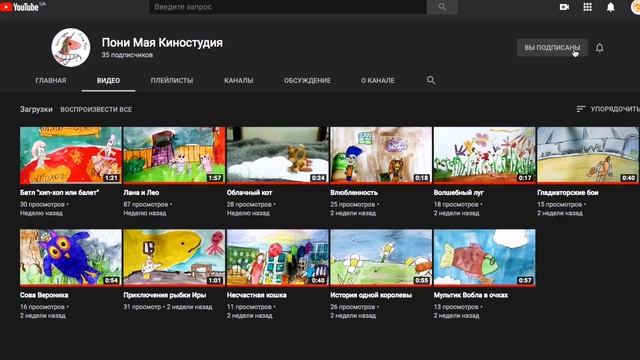Viewport: 640px width, 360px height.
Task: Click the channel notification bell beside the subscribe button
Action: 600,48
